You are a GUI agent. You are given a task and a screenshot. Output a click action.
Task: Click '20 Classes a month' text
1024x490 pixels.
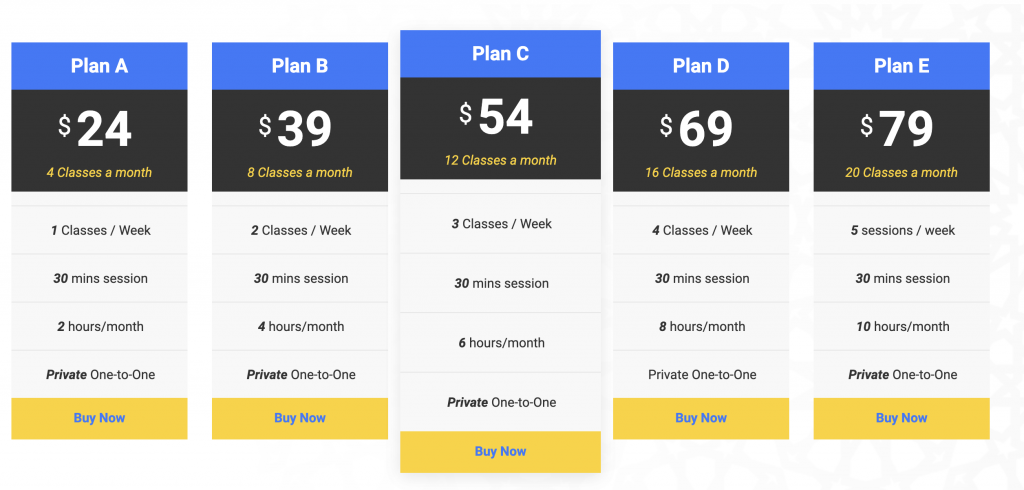pos(901,172)
